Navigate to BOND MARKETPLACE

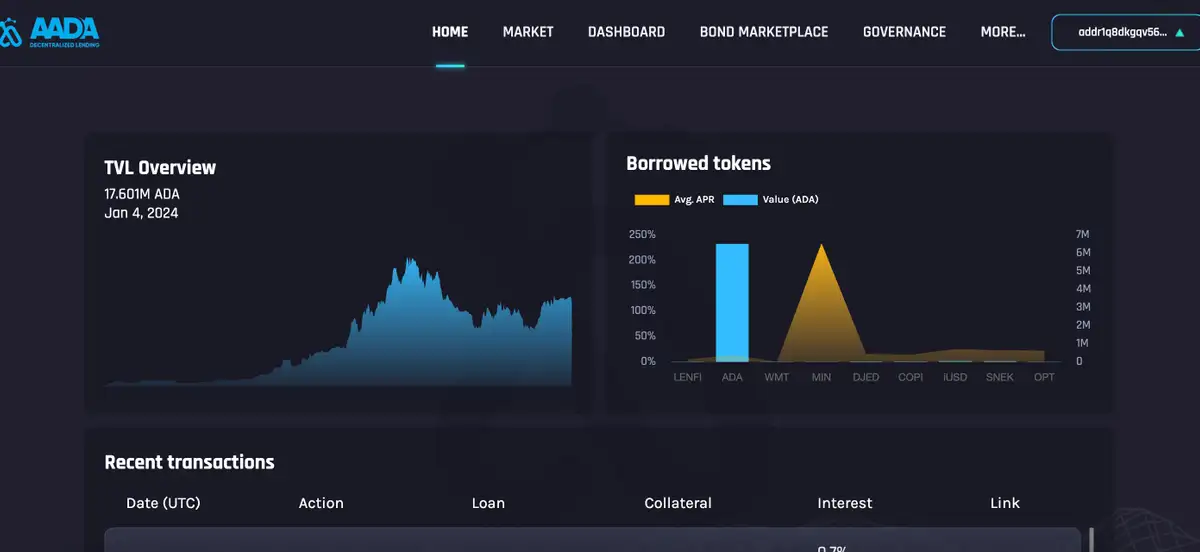click(764, 32)
